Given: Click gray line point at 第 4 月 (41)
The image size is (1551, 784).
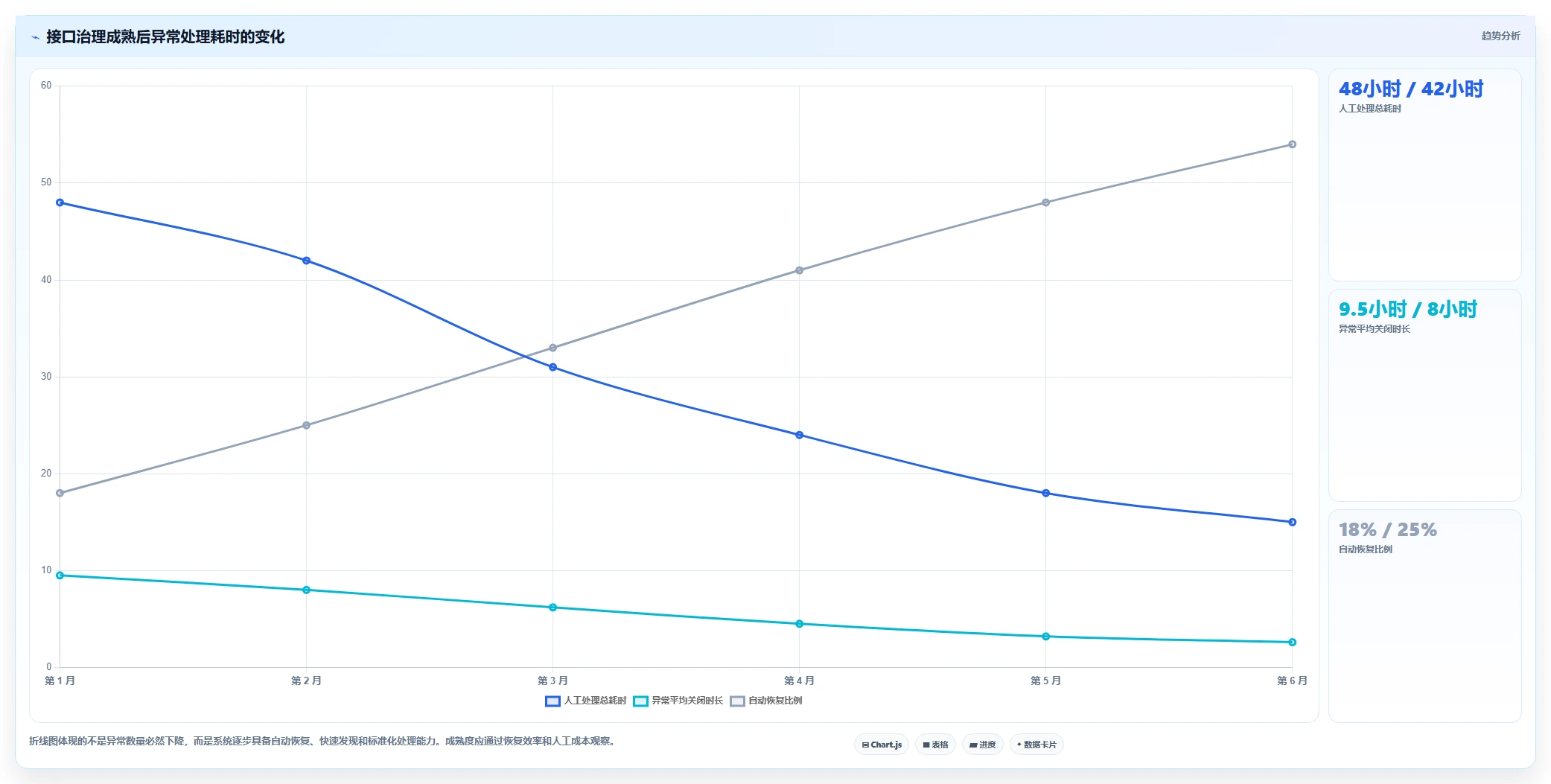Looking at the screenshot, I should (x=799, y=270).
